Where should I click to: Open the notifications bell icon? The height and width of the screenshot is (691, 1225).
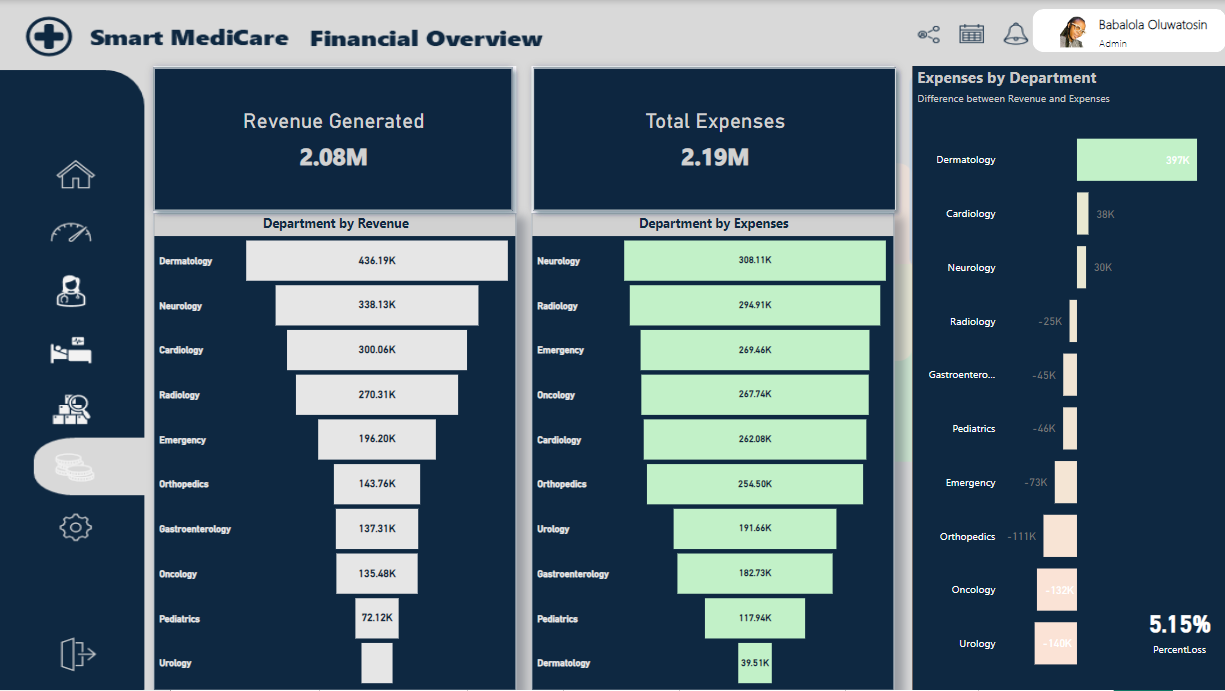pos(1015,34)
